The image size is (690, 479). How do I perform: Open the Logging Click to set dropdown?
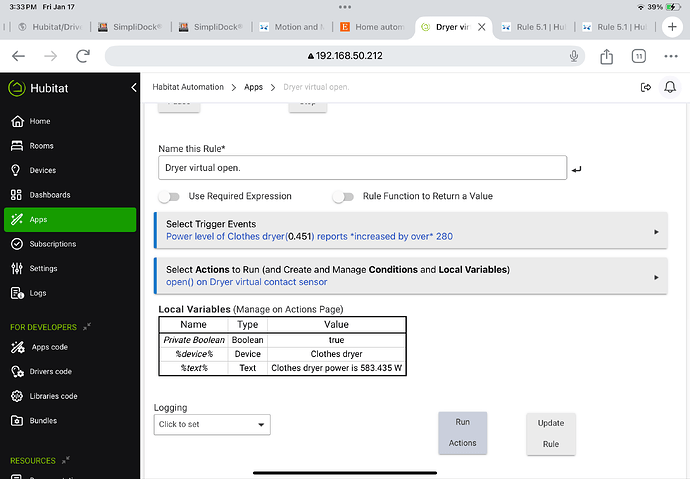tap(212, 424)
